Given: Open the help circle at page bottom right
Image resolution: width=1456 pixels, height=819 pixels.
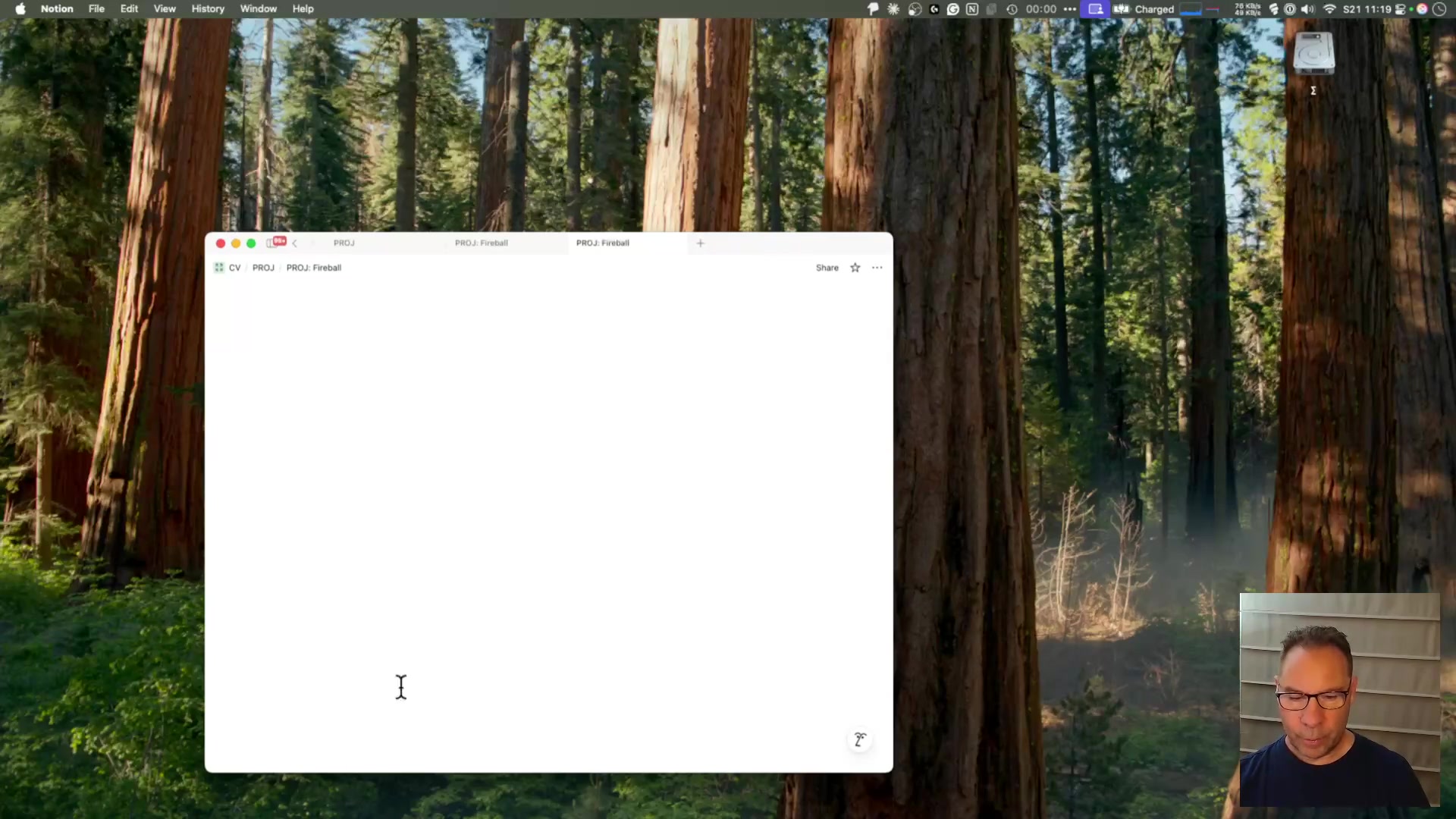Looking at the screenshot, I should click(860, 739).
